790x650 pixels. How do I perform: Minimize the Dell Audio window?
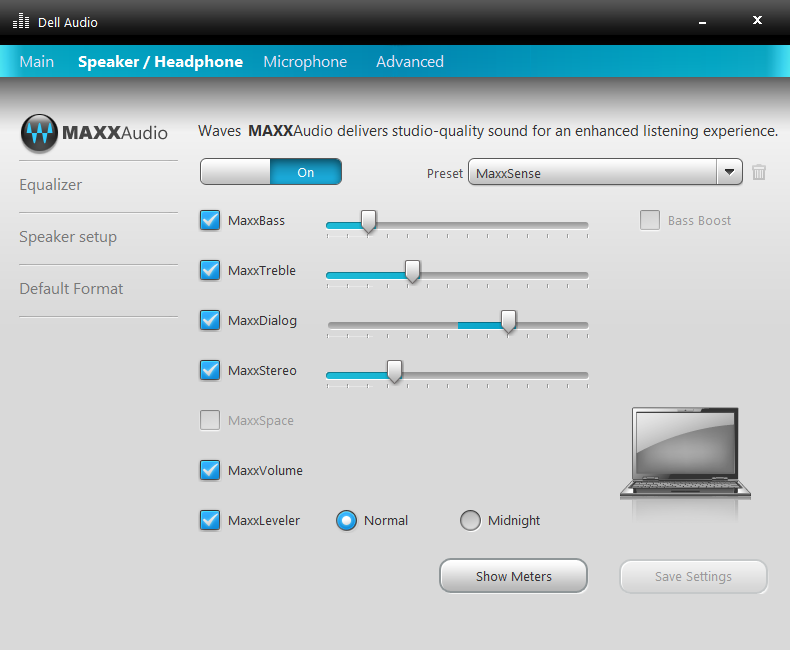tap(702, 22)
